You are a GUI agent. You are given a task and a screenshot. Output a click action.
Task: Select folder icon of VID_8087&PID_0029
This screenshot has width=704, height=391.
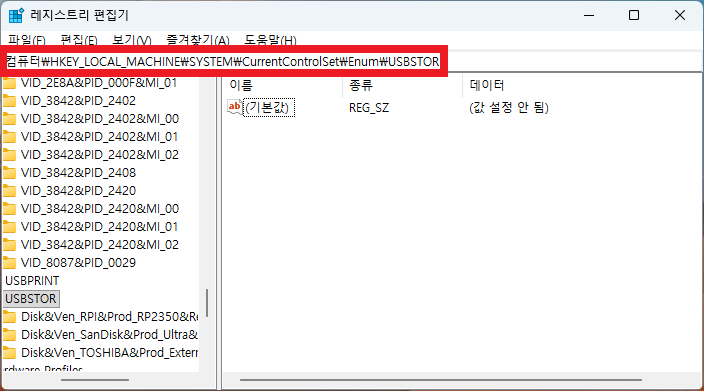coord(9,263)
